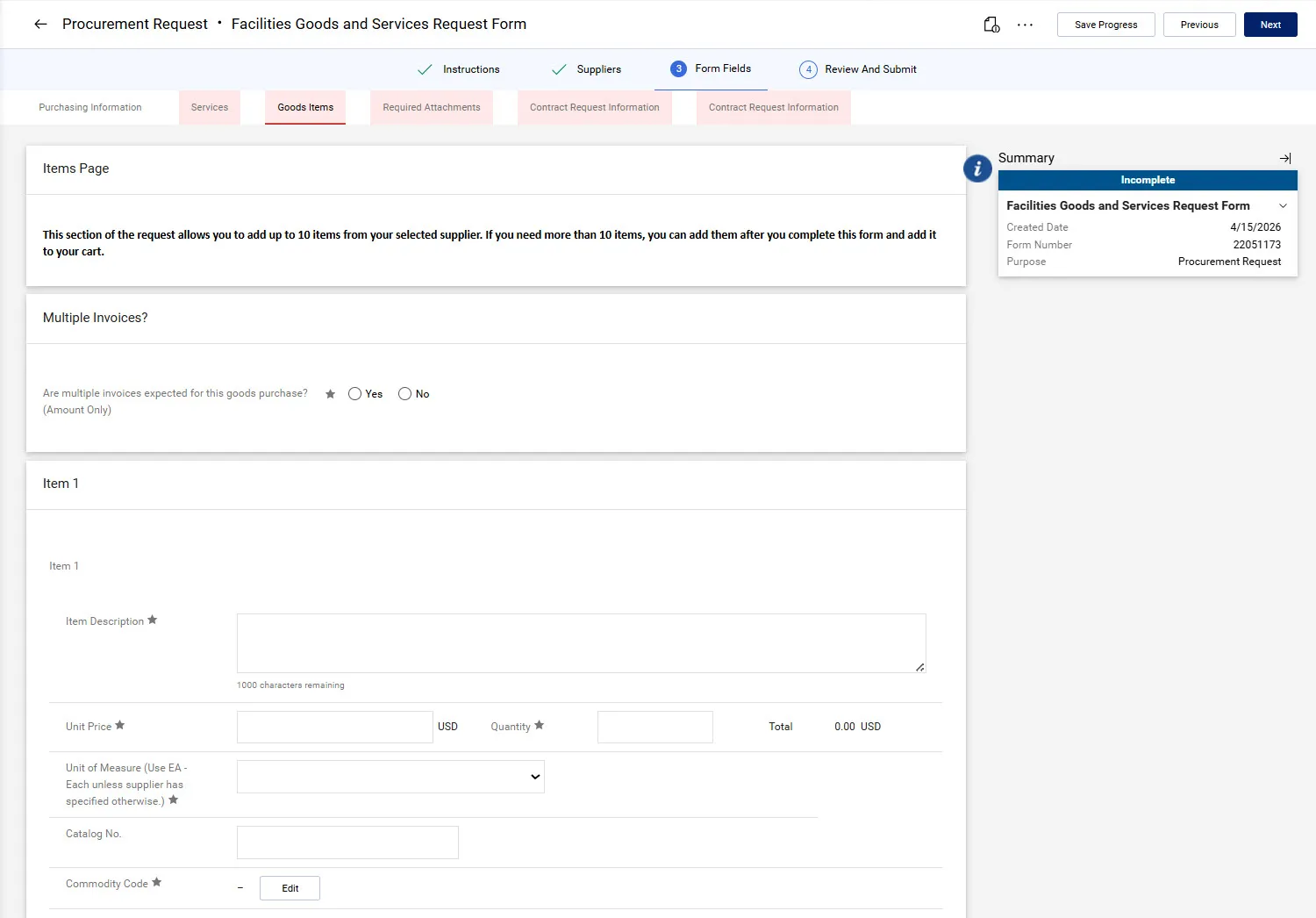Viewport: 1316px width, 918px height.
Task: Click the Quantity input field
Action: (655, 727)
